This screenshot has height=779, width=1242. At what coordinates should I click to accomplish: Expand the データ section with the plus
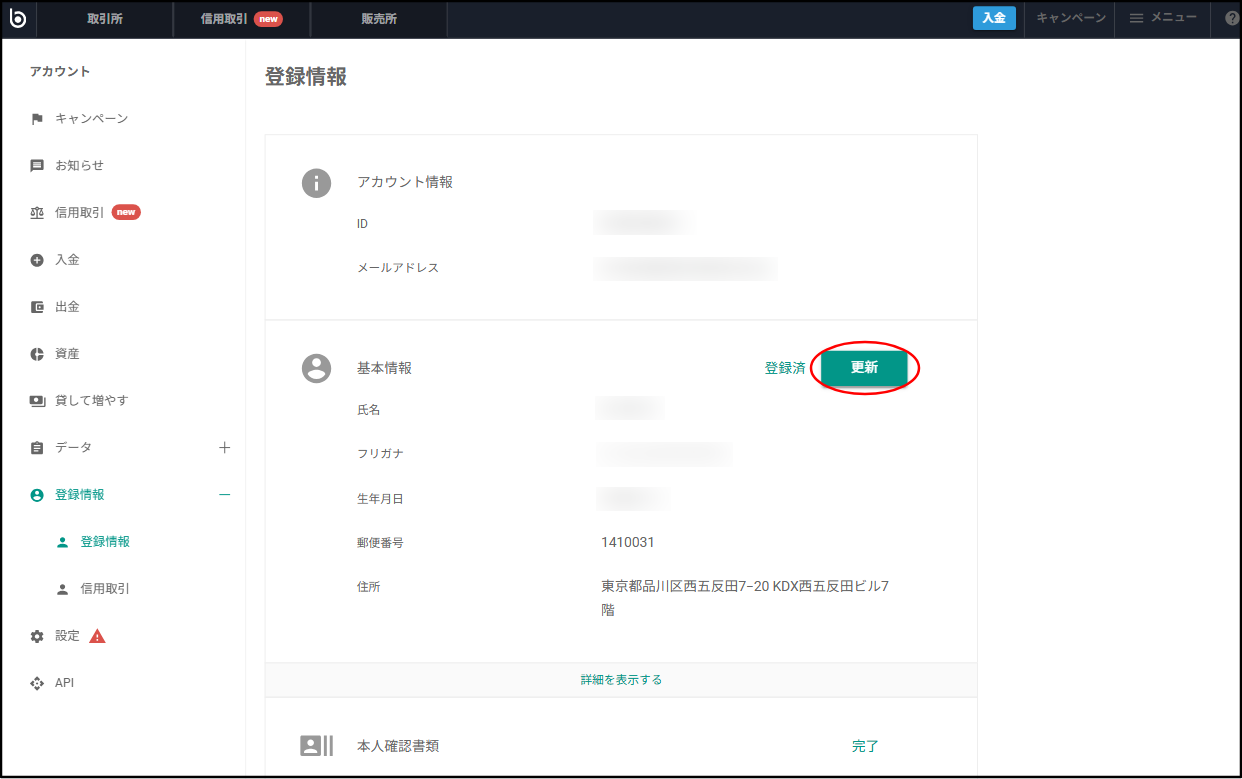point(226,447)
